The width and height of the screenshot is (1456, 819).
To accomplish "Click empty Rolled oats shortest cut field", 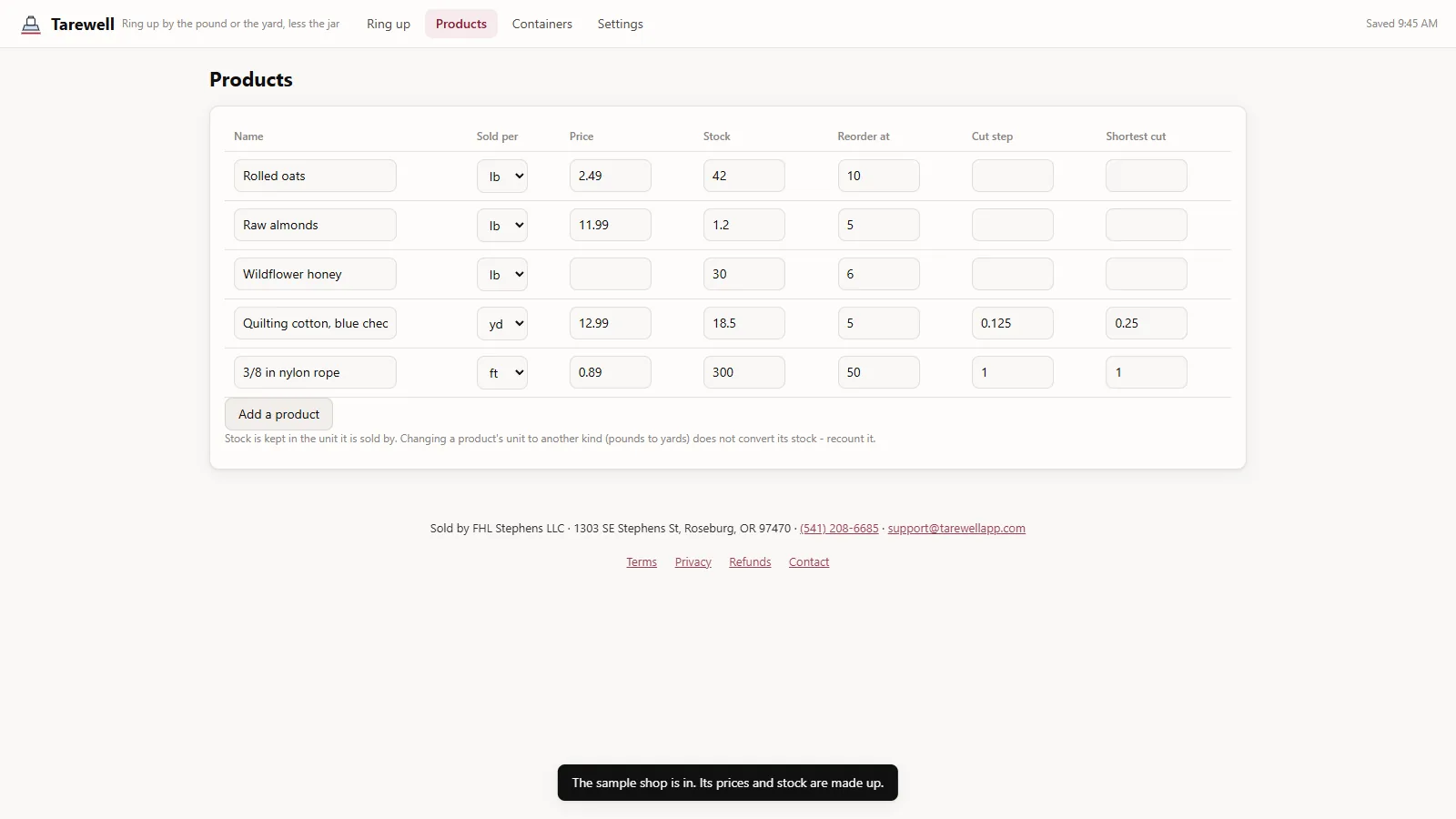I will coord(1147,176).
